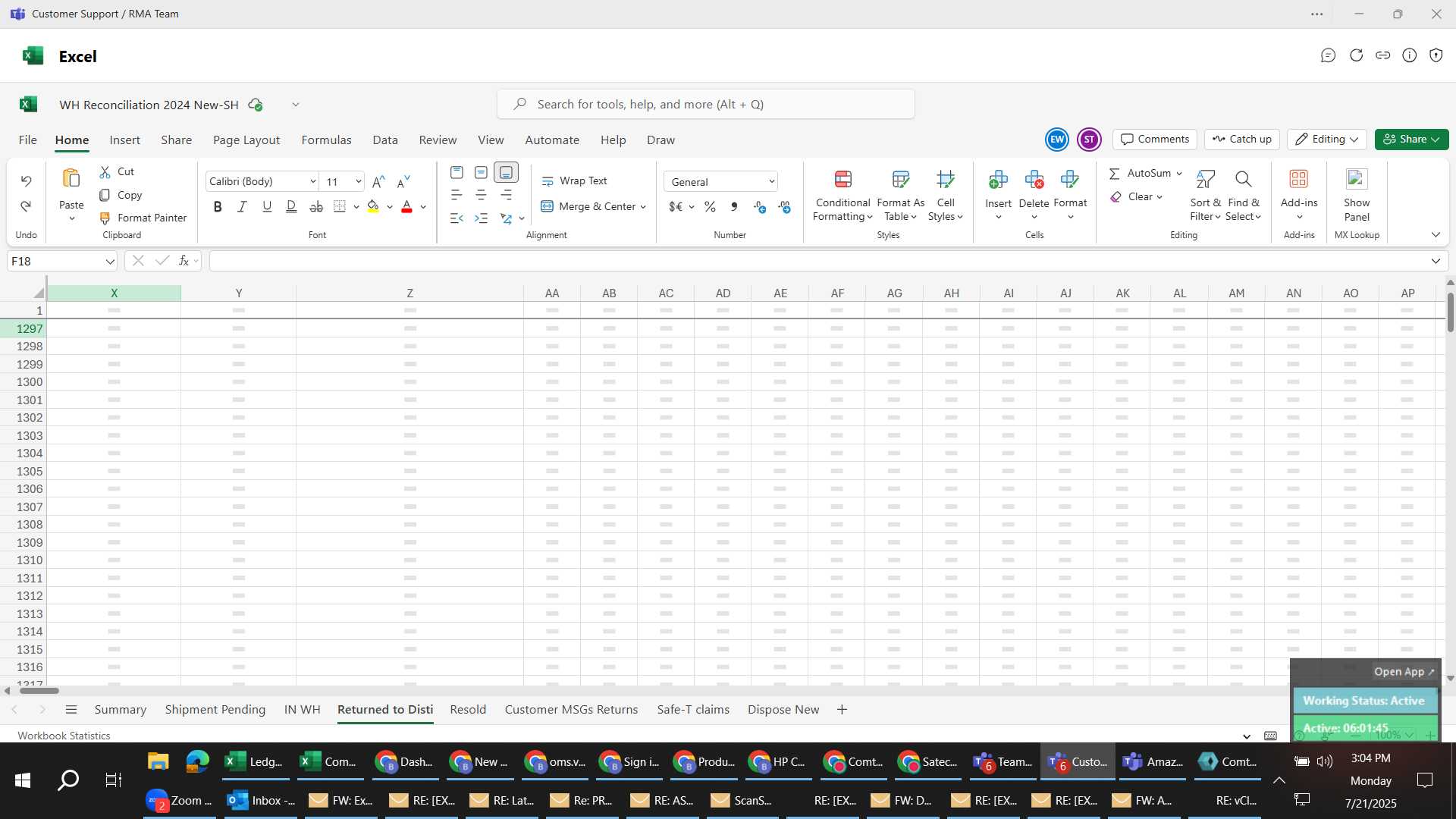Increase font size with the larger A
The width and height of the screenshot is (1456, 819).
[x=378, y=181]
